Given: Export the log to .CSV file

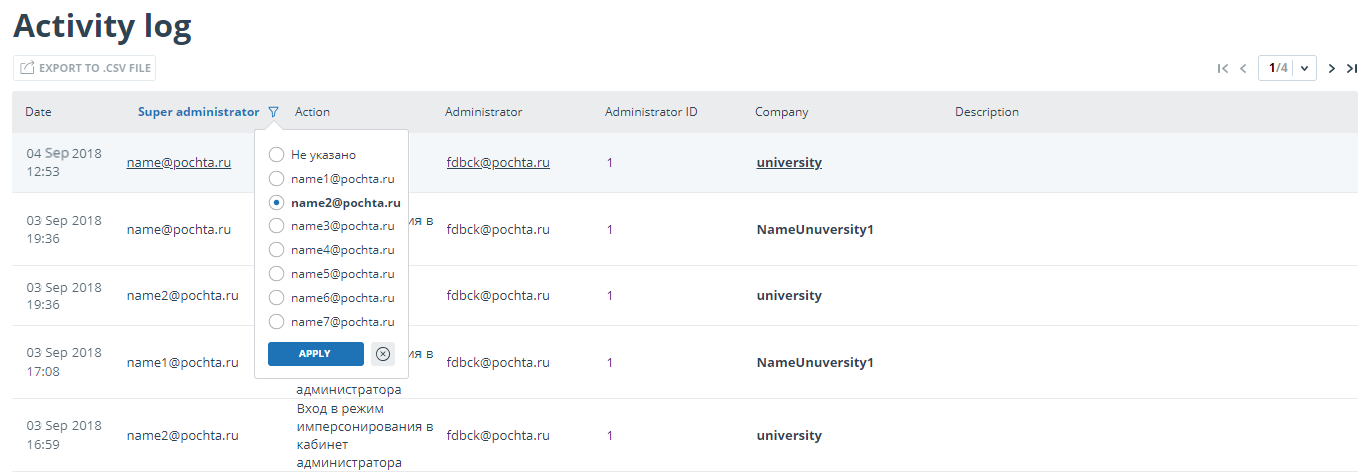Looking at the screenshot, I should pyautogui.click(x=85, y=68).
